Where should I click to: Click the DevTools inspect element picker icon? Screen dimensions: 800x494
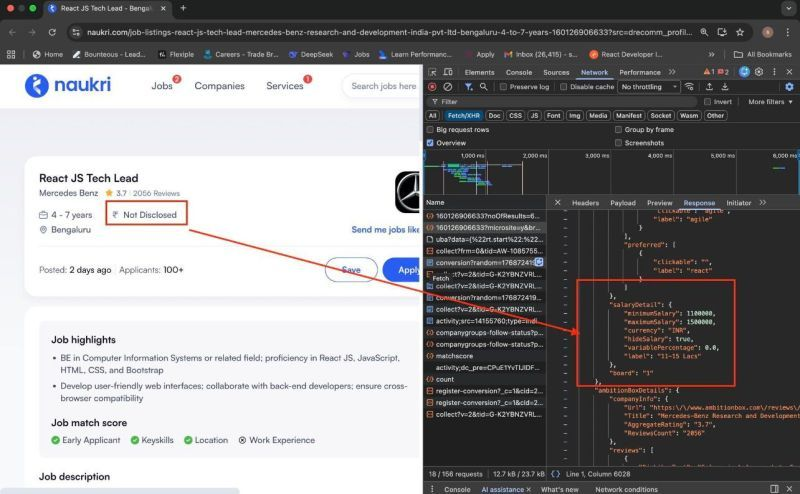[x=432, y=72]
